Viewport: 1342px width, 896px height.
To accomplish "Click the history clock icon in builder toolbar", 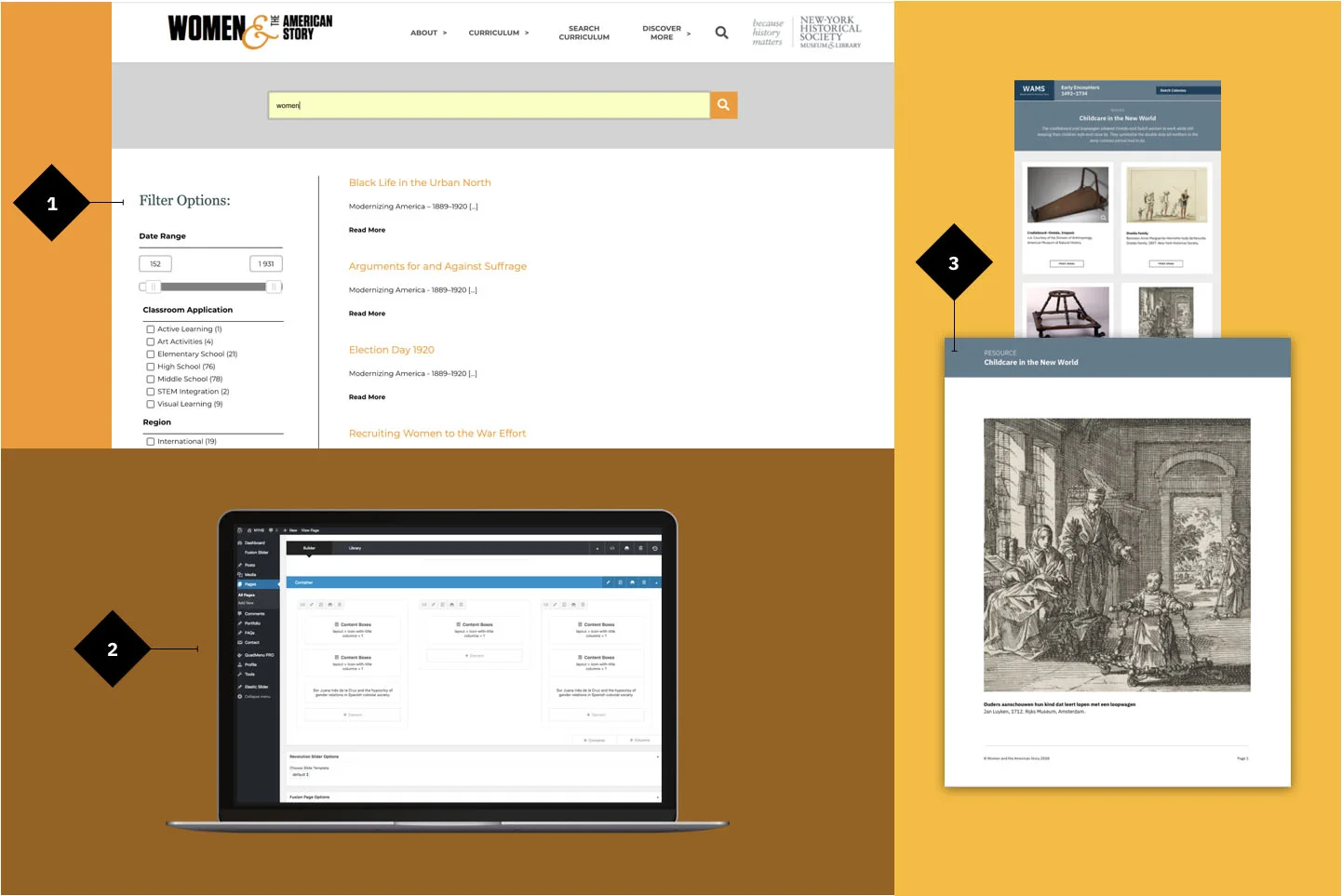I will 655,548.
